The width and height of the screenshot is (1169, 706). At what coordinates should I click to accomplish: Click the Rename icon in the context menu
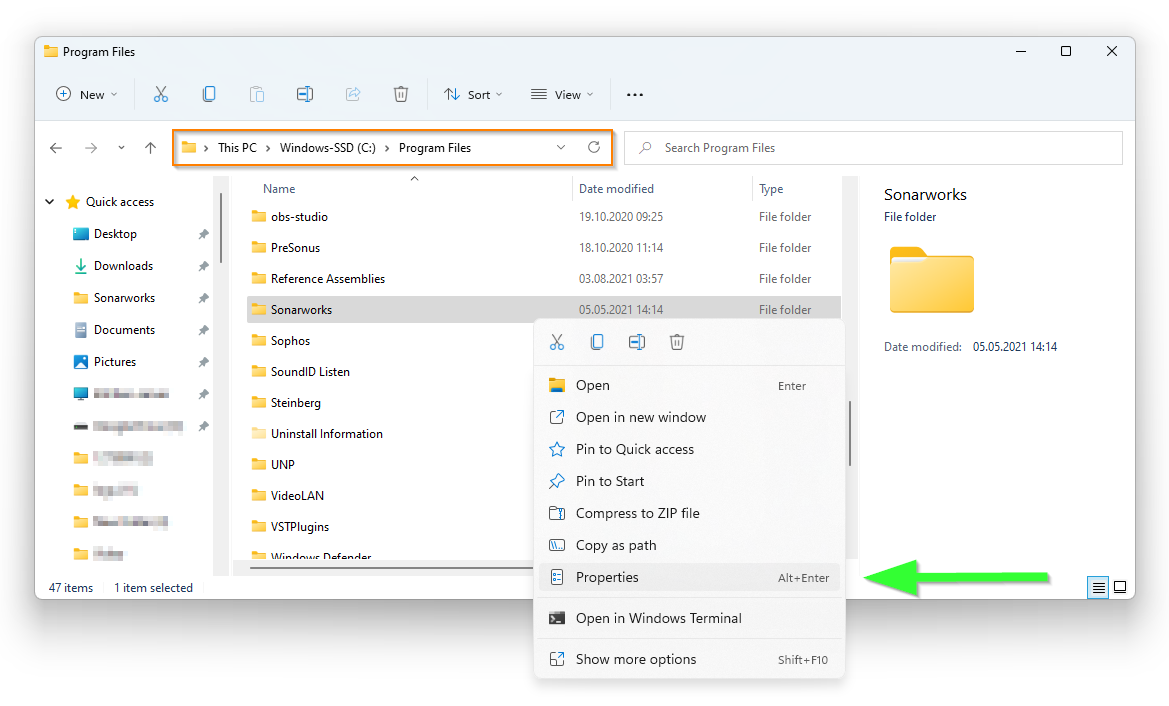pos(637,342)
